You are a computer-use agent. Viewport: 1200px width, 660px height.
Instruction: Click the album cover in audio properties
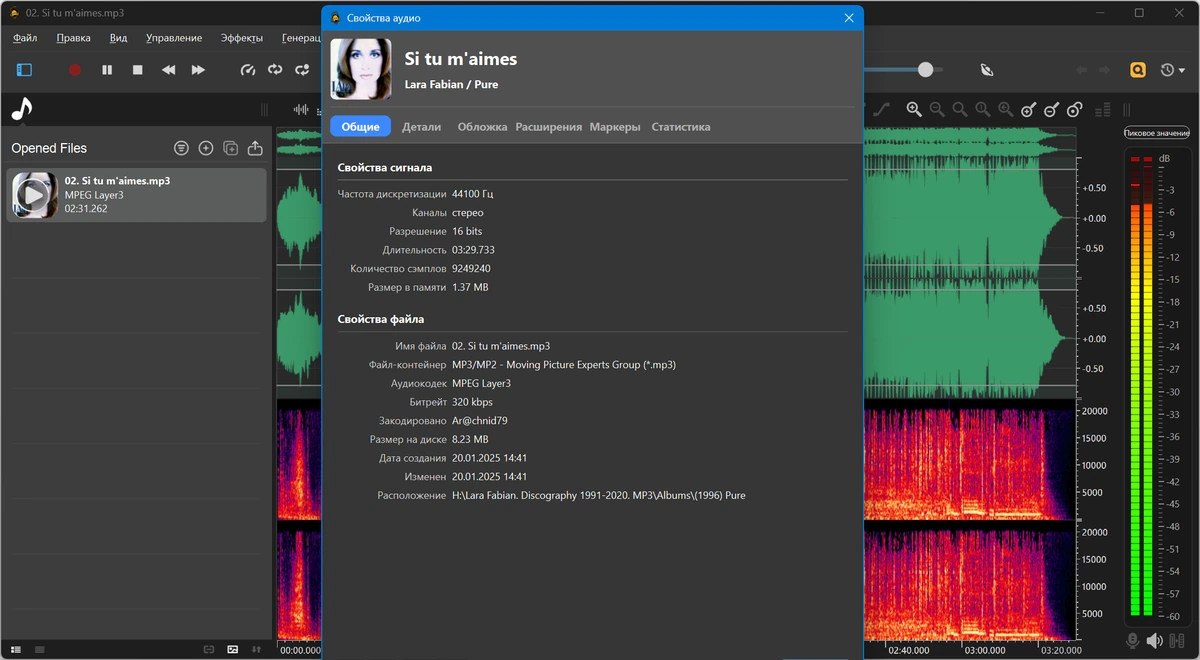click(x=360, y=69)
